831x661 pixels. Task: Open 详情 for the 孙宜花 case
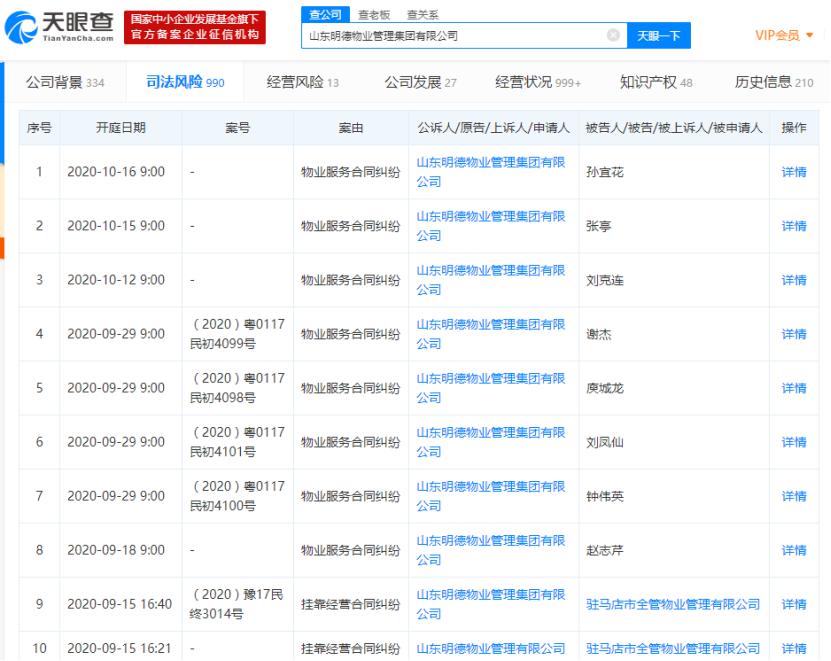click(794, 172)
